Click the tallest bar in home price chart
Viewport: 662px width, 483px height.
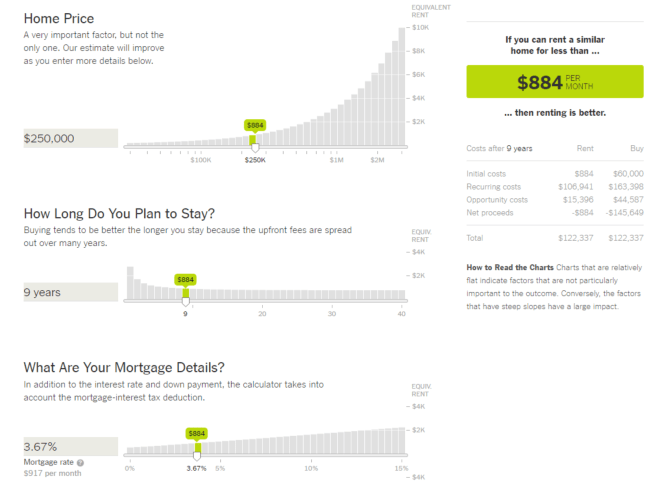tap(403, 85)
